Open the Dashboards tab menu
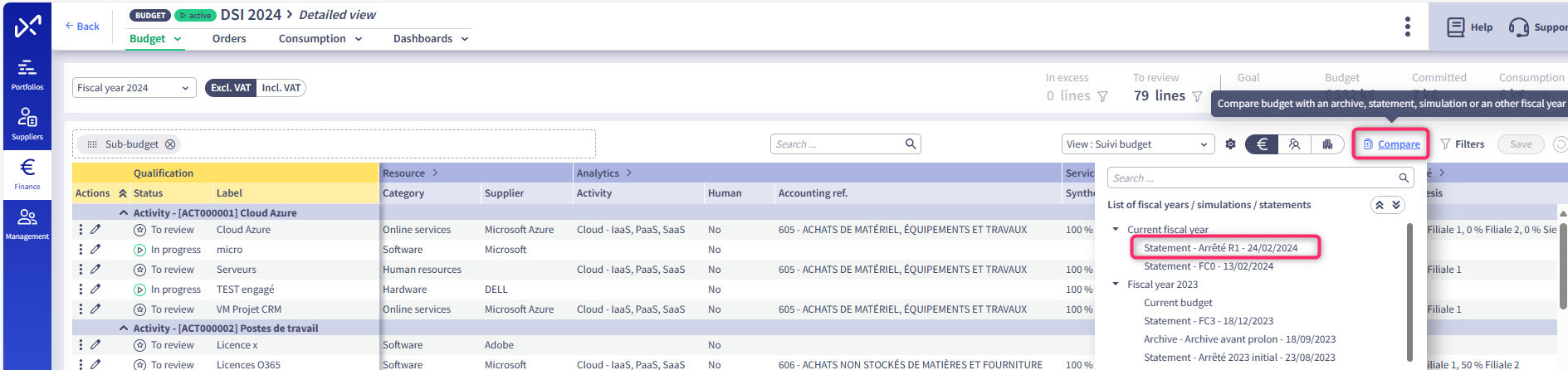1568x370 pixels. pos(431,39)
